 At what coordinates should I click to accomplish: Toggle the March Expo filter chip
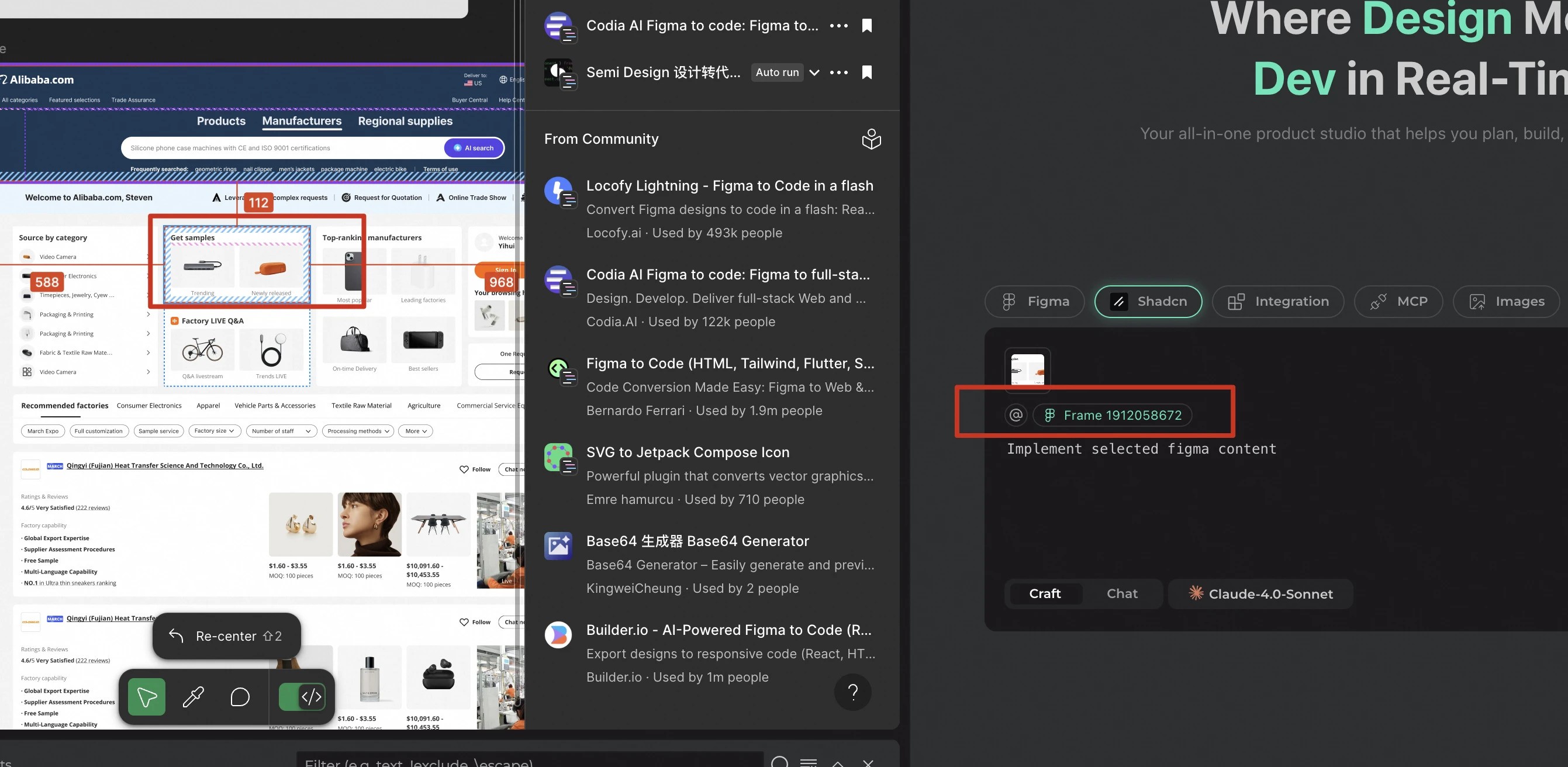(43, 431)
